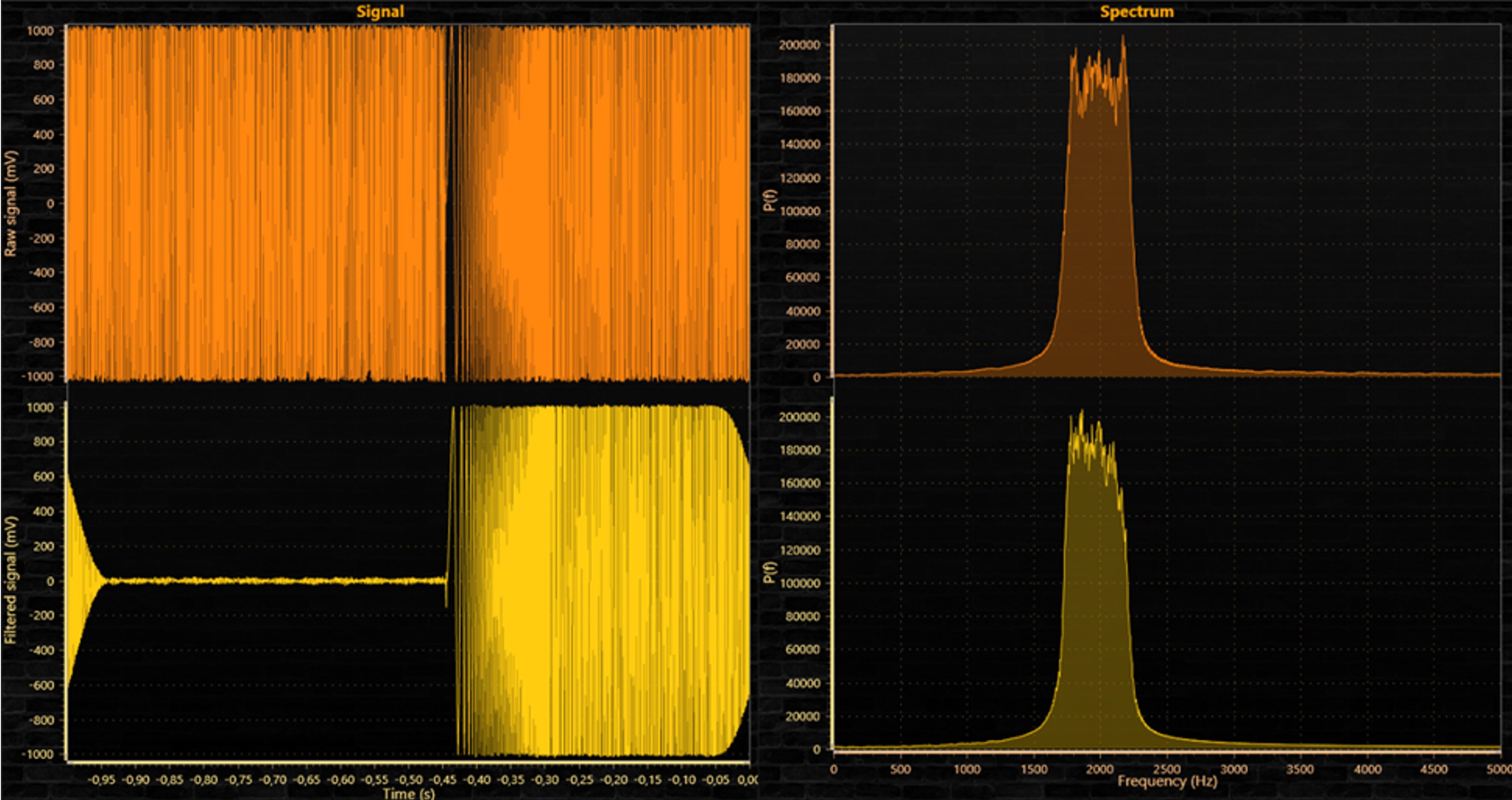Screen dimensions: 1512x800
Task: Click the upper spectrum P(f) axis label
Action: pyautogui.click(x=770, y=201)
